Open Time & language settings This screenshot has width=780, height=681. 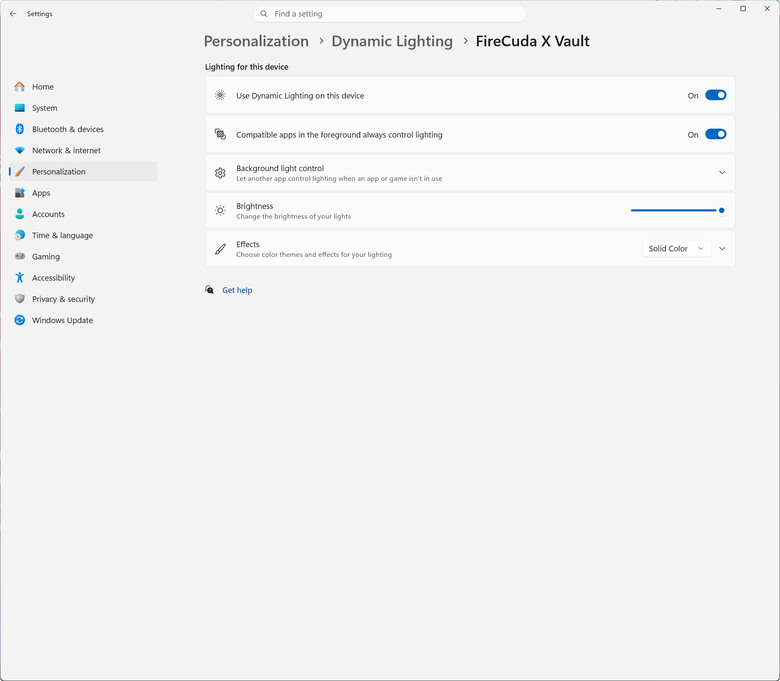83,235
